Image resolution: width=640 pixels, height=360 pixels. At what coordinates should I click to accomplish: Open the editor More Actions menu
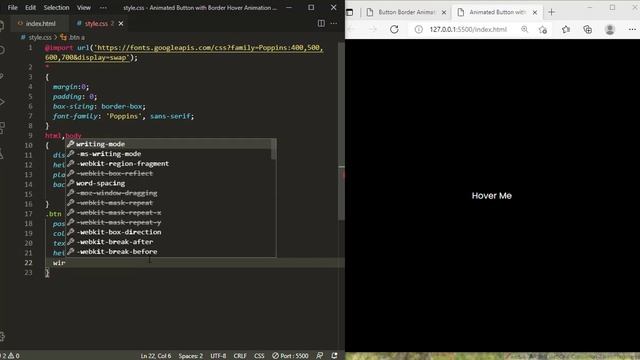[334, 23]
